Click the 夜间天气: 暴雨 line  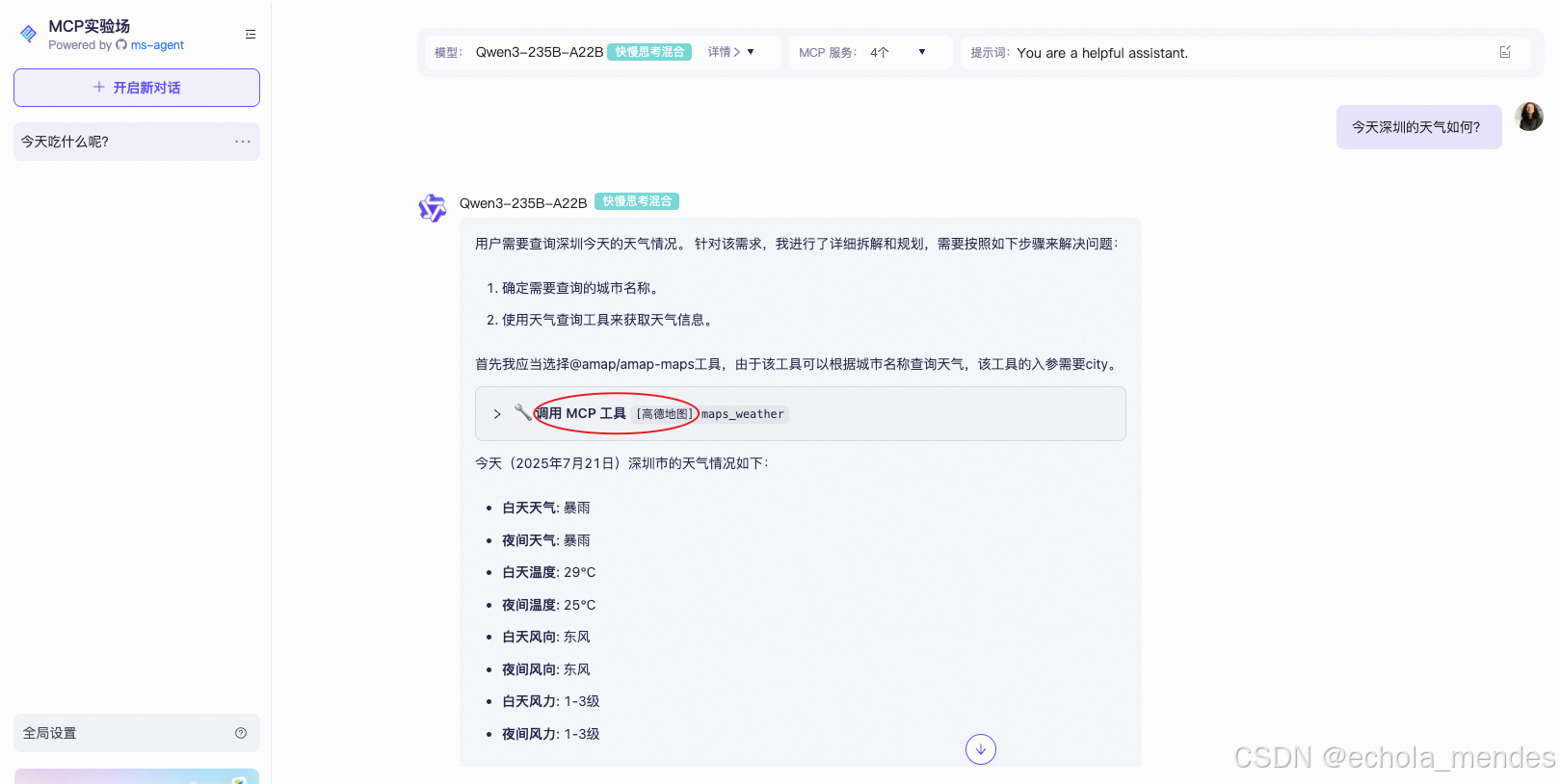[x=545, y=540]
